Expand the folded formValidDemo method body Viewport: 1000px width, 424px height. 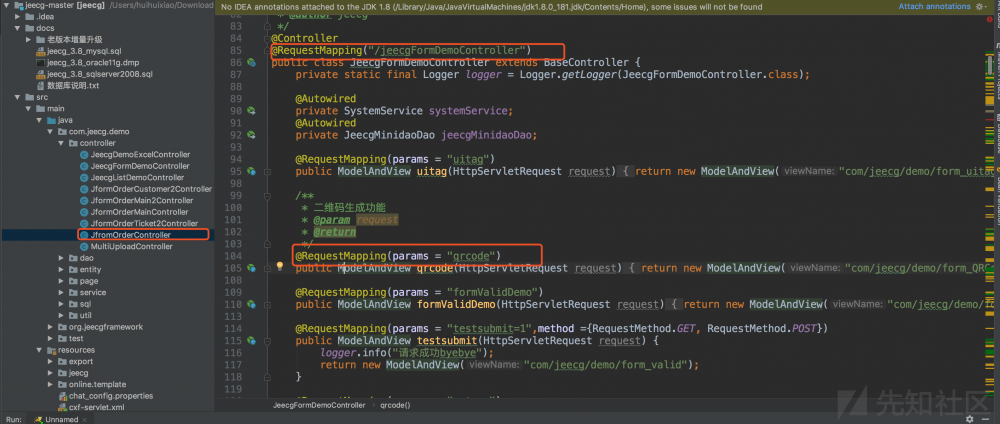click(674, 304)
